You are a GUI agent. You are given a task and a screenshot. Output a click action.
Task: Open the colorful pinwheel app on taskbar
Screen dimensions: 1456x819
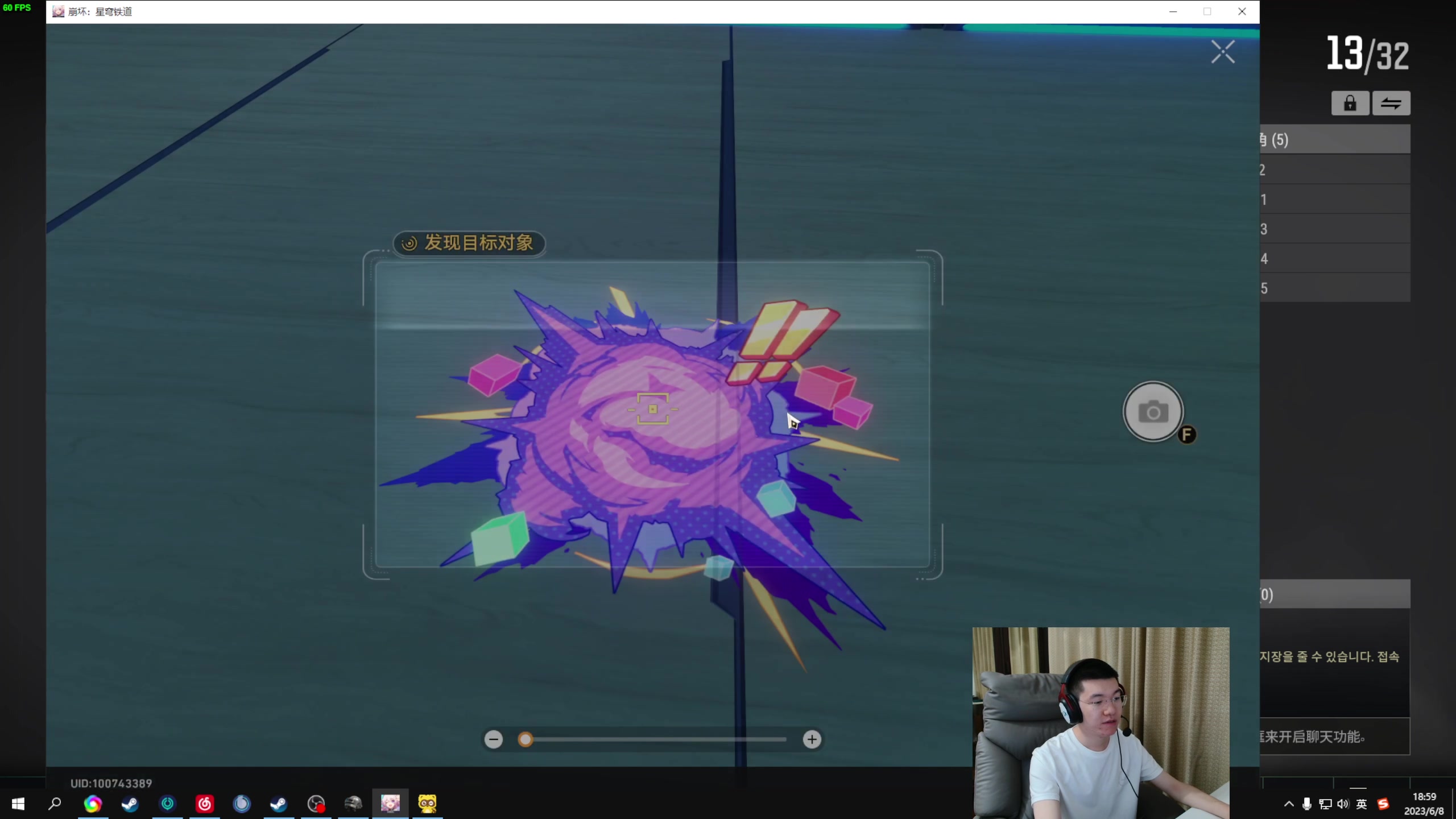pyautogui.click(x=93, y=804)
